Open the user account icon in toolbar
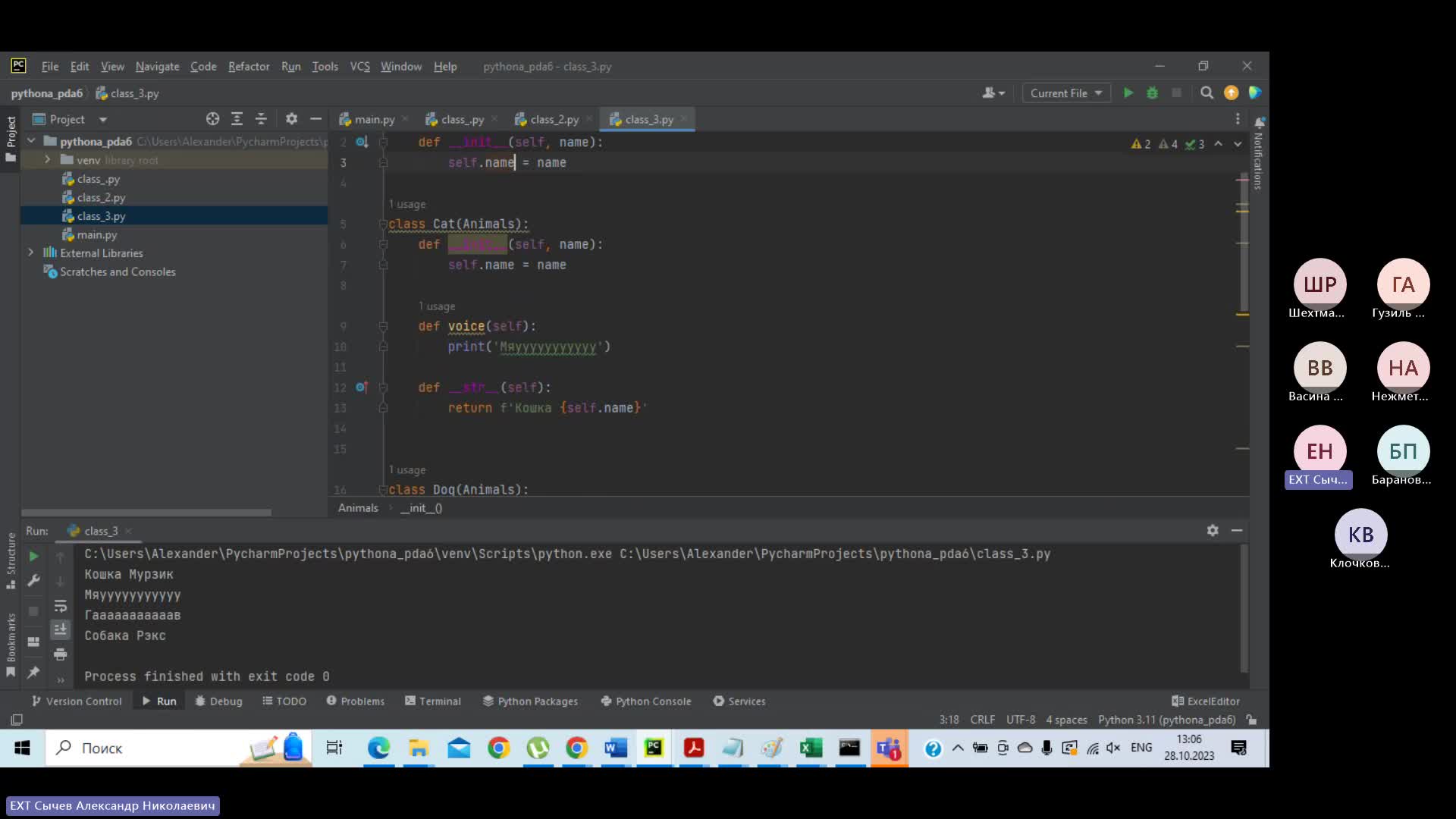The width and height of the screenshot is (1456, 819). [x=993, y=93]
